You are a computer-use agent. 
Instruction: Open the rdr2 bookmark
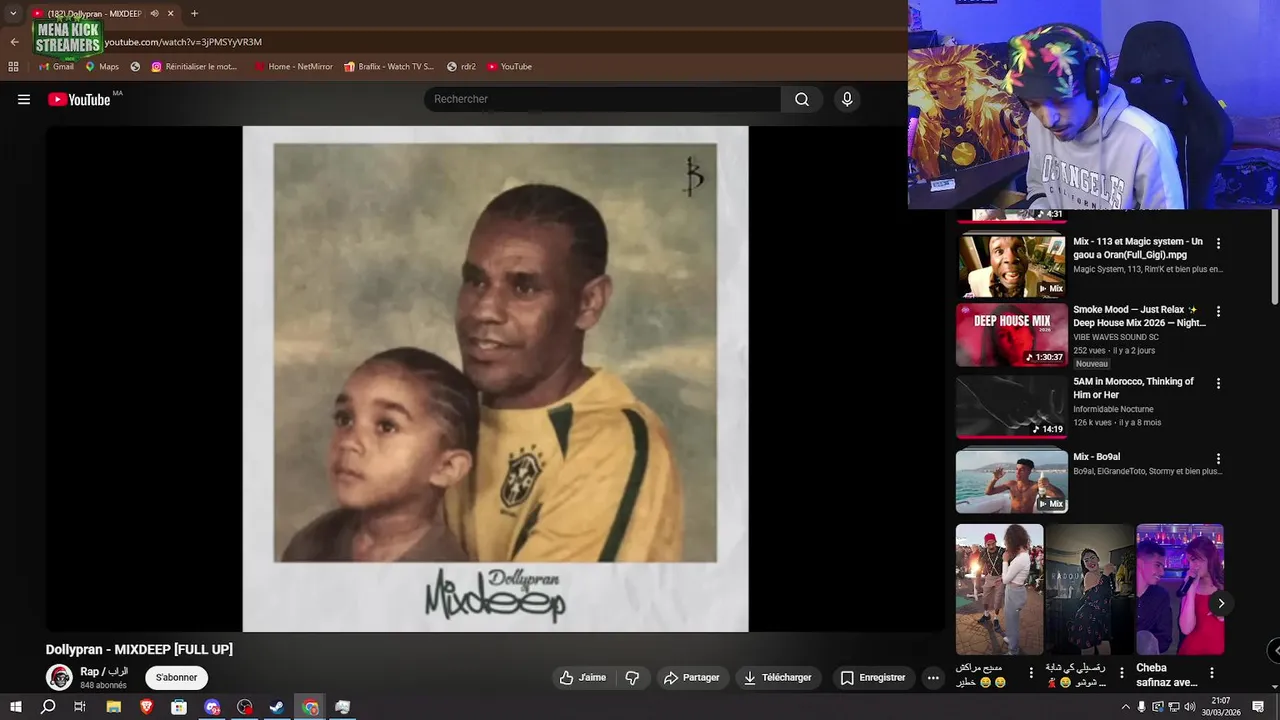click(461, 67)
